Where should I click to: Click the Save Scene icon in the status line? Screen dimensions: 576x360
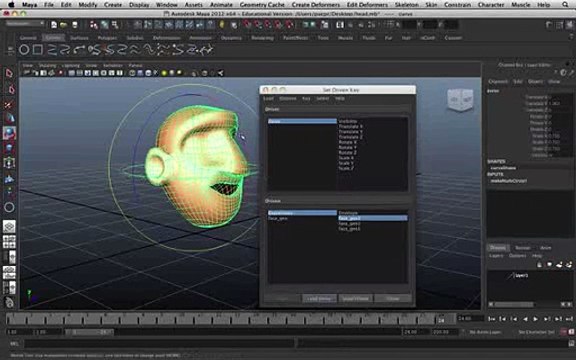pos(75,25)
